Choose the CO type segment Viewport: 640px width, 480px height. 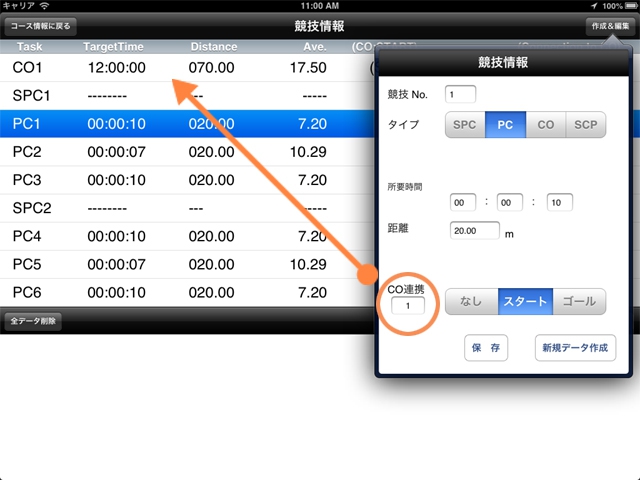coord(545,125)
